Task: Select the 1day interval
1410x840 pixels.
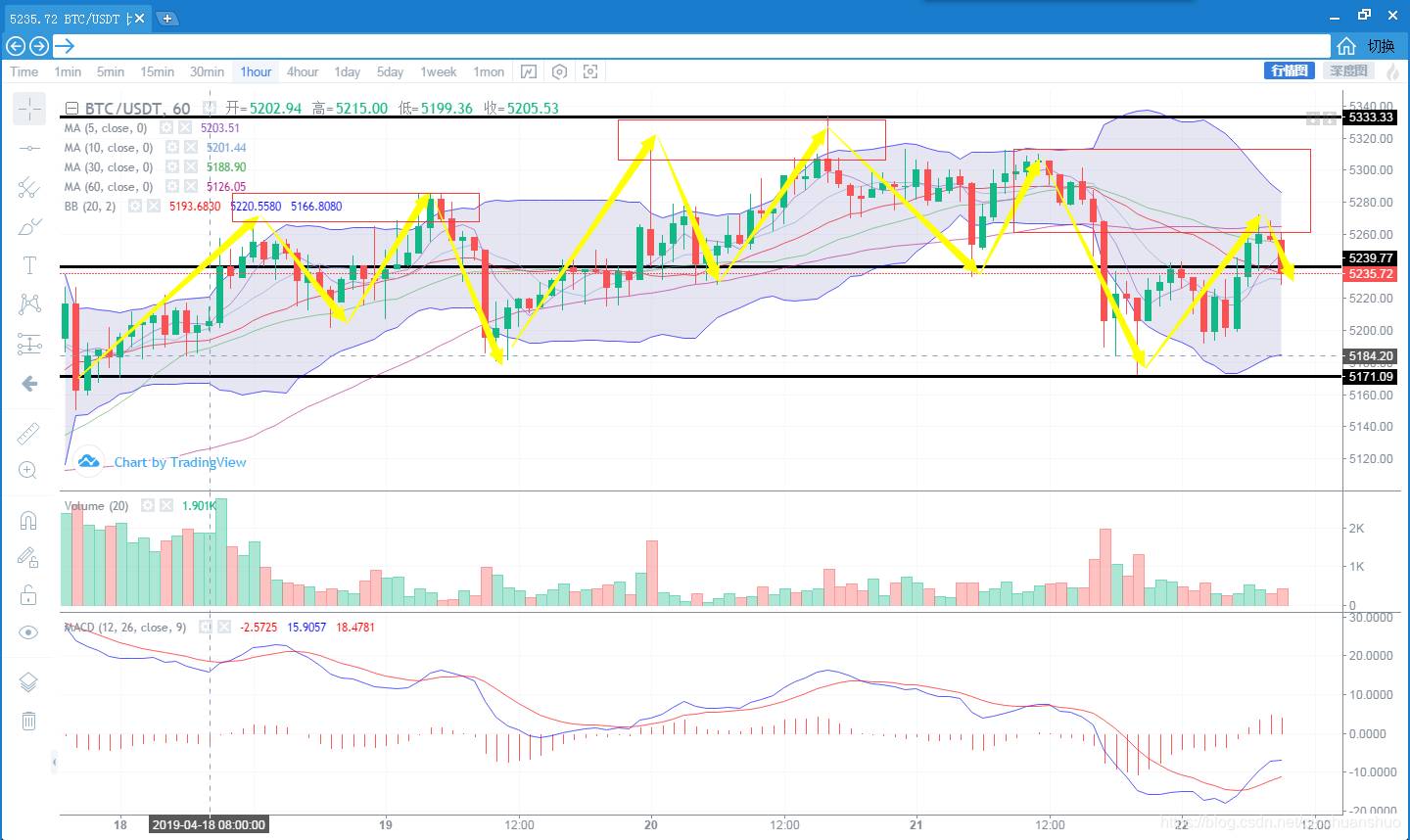Action: coord(348,71)
